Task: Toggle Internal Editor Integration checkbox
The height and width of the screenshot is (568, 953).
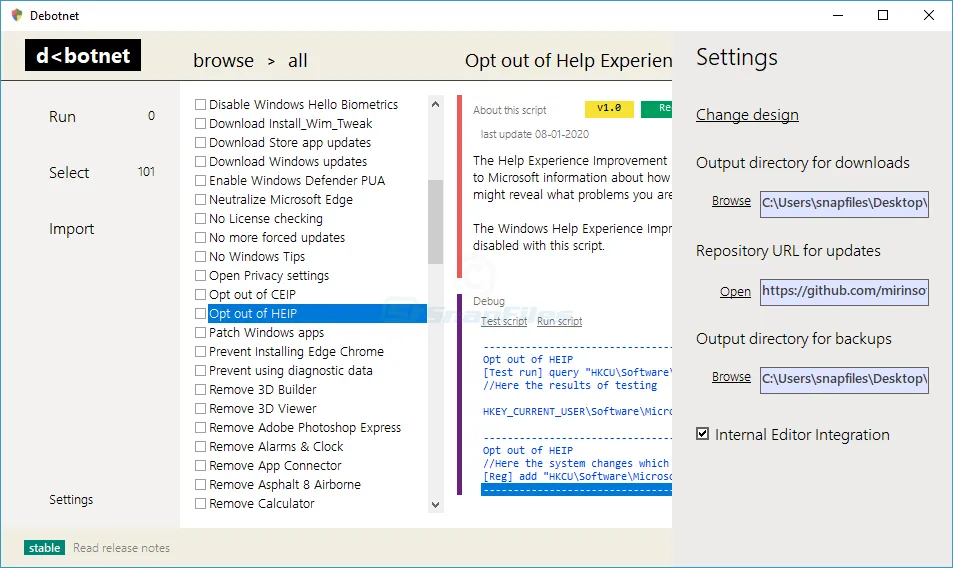Action: (703, 434)
